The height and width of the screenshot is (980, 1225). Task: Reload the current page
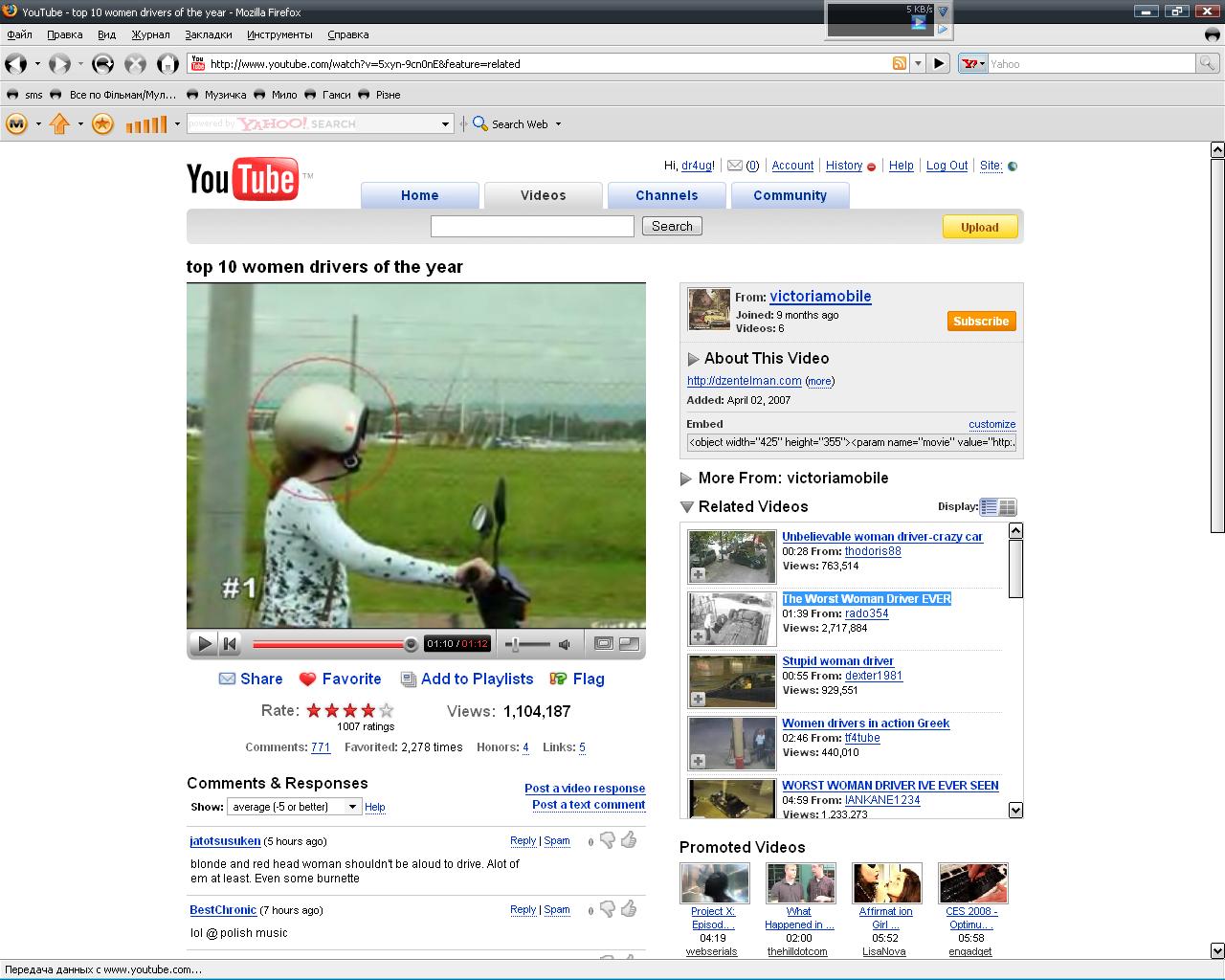pyautogui.click(x=102, y=64)
